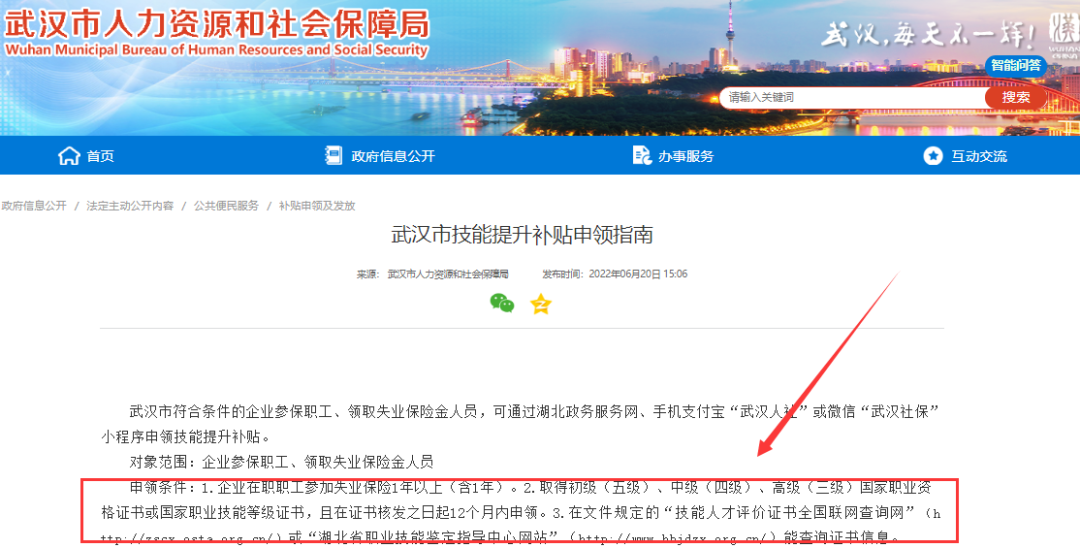The height and width of the screenshot is (548, 1080).
Task: Share the article via WeChat icon
Action: (502, 303)
